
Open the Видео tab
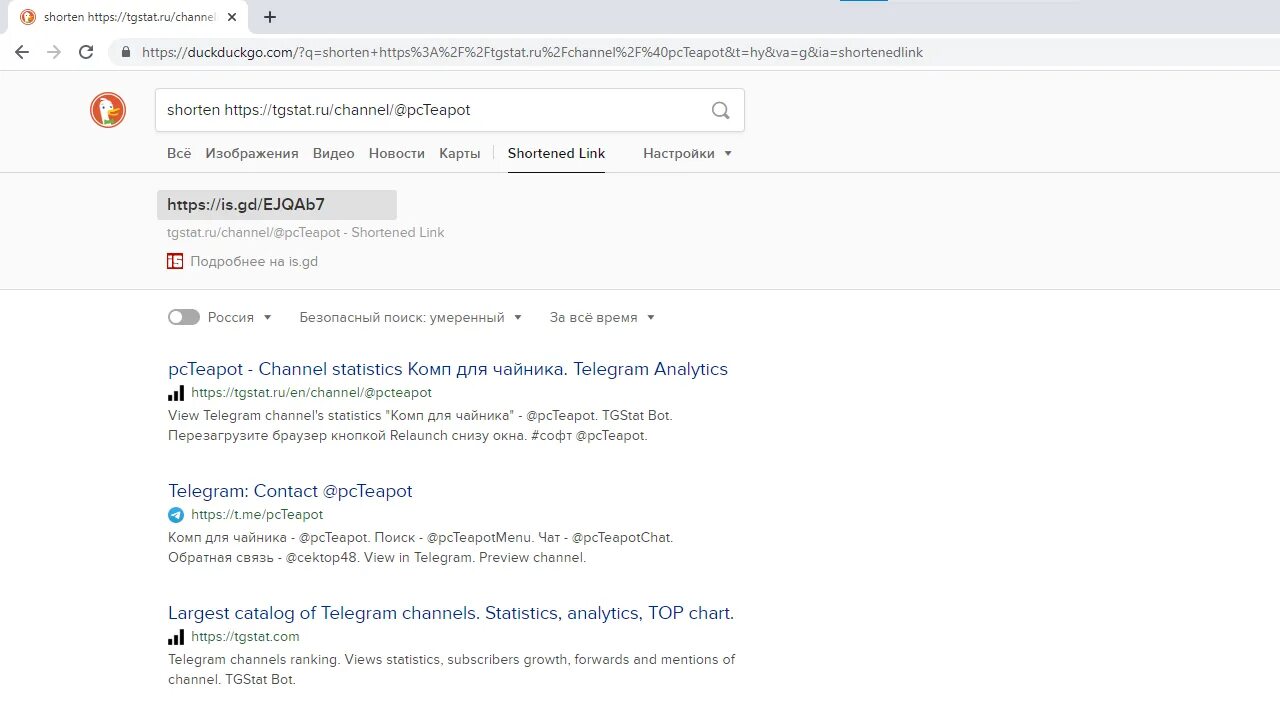(x=333, y=153)
